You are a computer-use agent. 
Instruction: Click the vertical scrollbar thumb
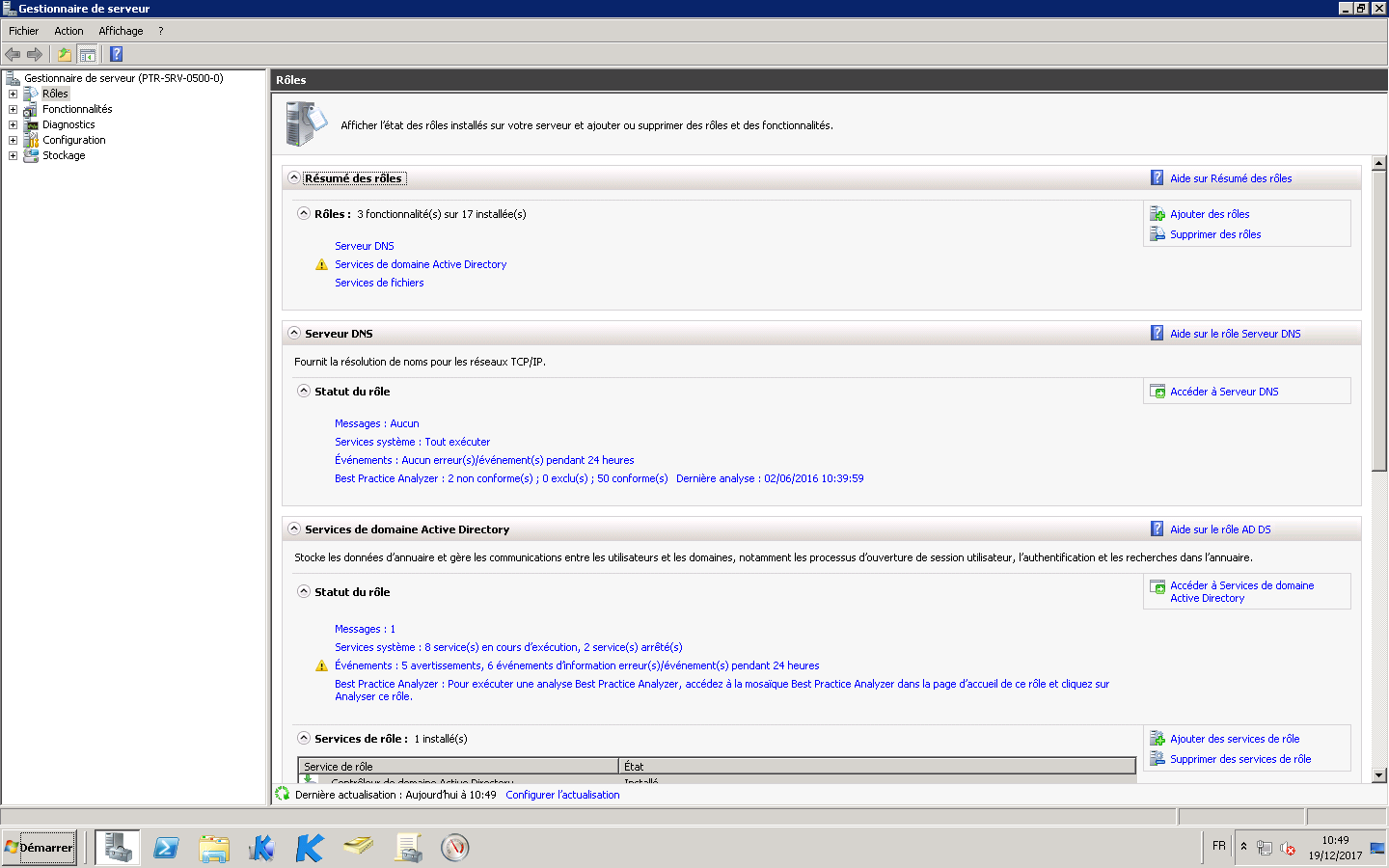[1379, 321]
